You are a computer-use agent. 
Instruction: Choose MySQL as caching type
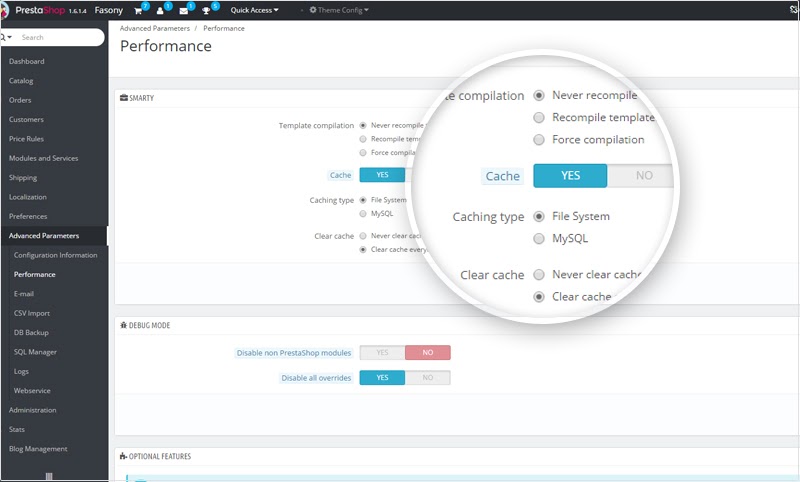click(363, 213)
